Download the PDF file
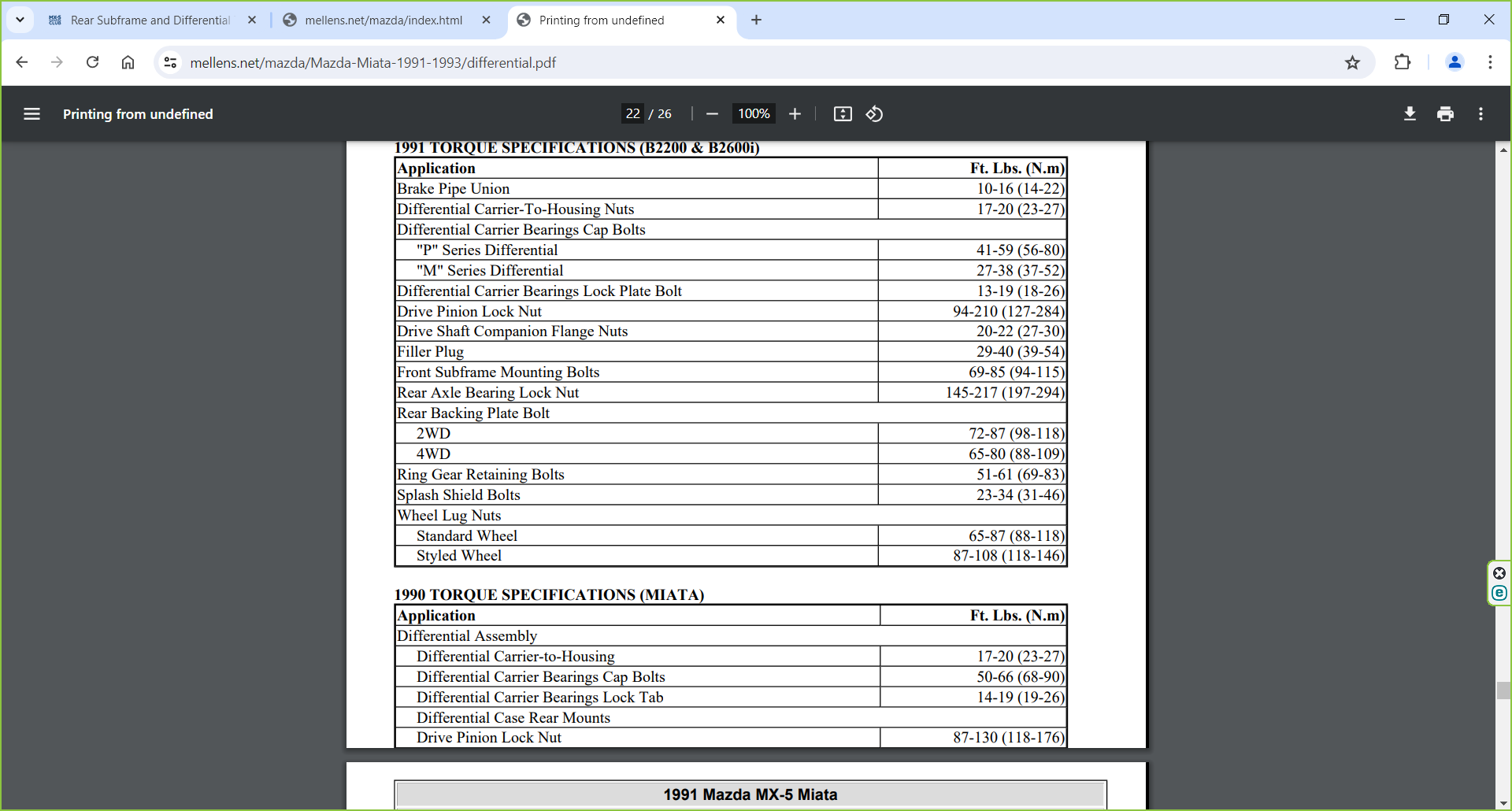Image resolution: width=1512 pixels, height=811 pixels. click(1410, 114)
